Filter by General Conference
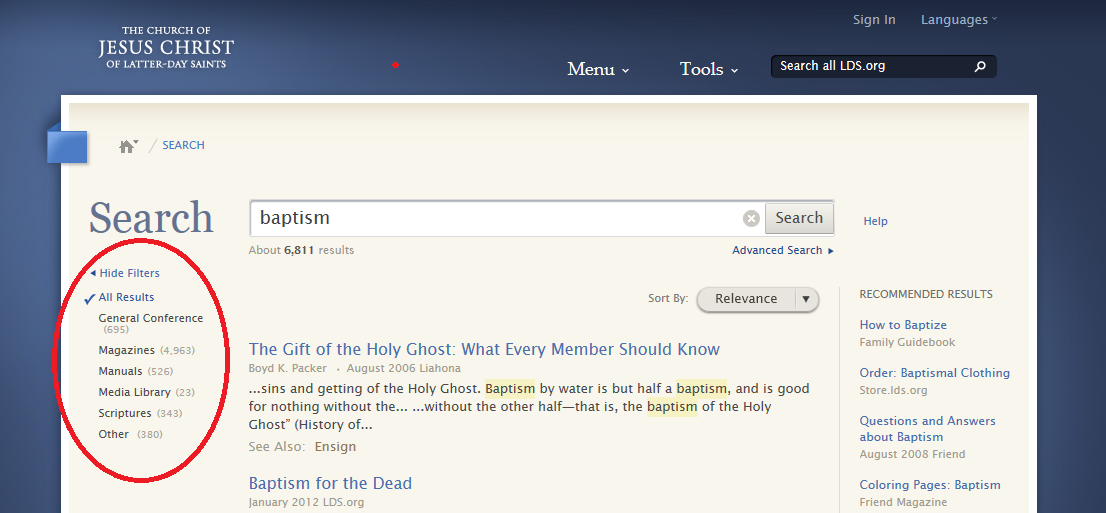Viewport: 1106px width, 513px height. click(x=150, y=323)
